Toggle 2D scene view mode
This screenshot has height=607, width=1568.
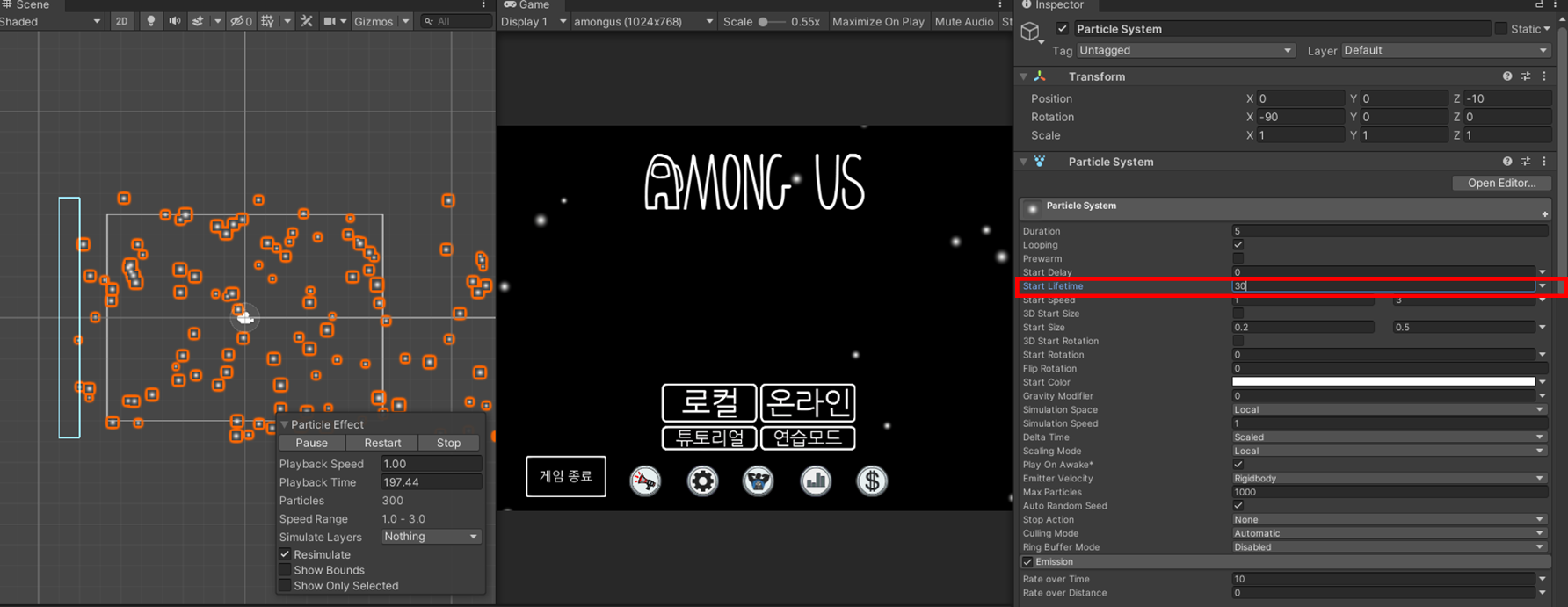coord(121,21)
